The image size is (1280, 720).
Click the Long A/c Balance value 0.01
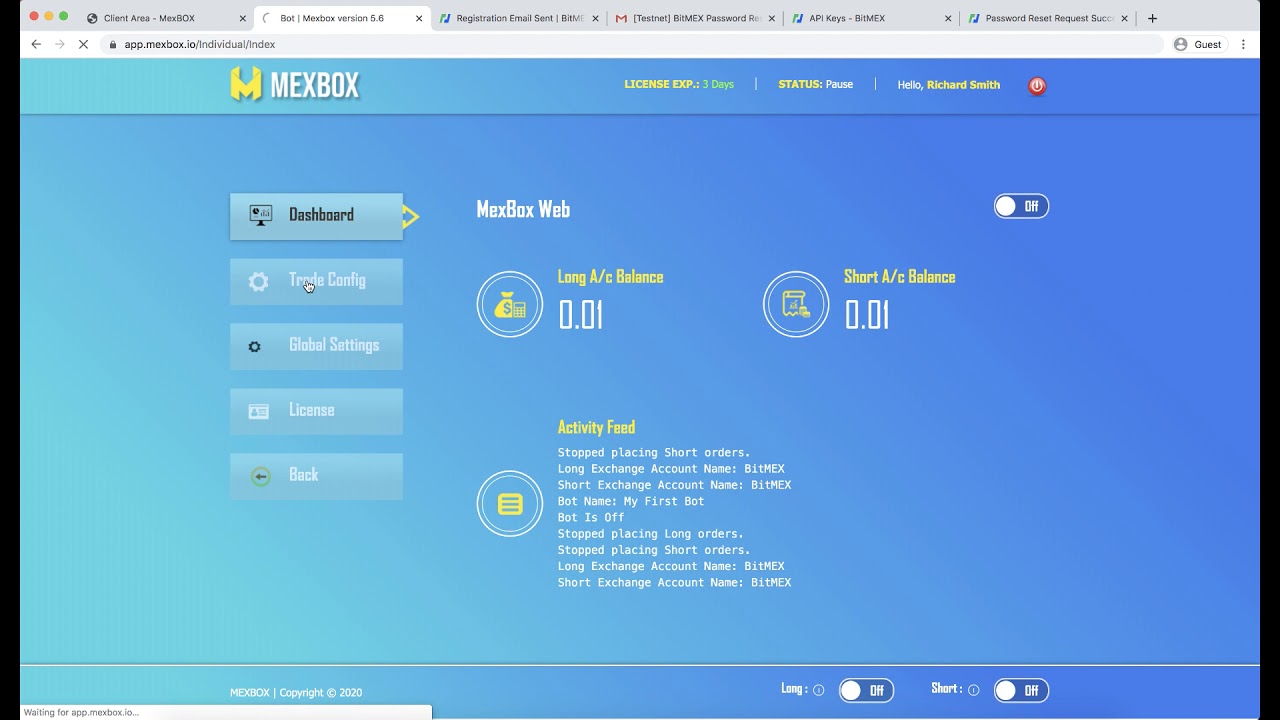point(581,315)
